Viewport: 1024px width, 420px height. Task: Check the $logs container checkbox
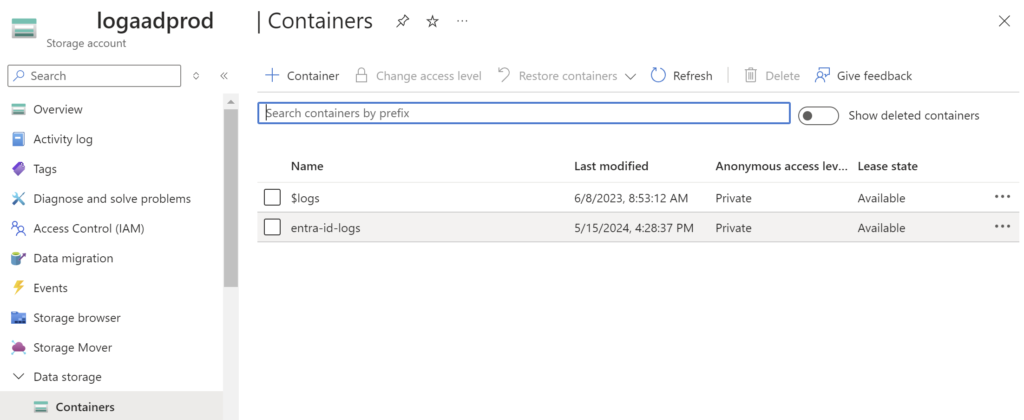point(272,197)
